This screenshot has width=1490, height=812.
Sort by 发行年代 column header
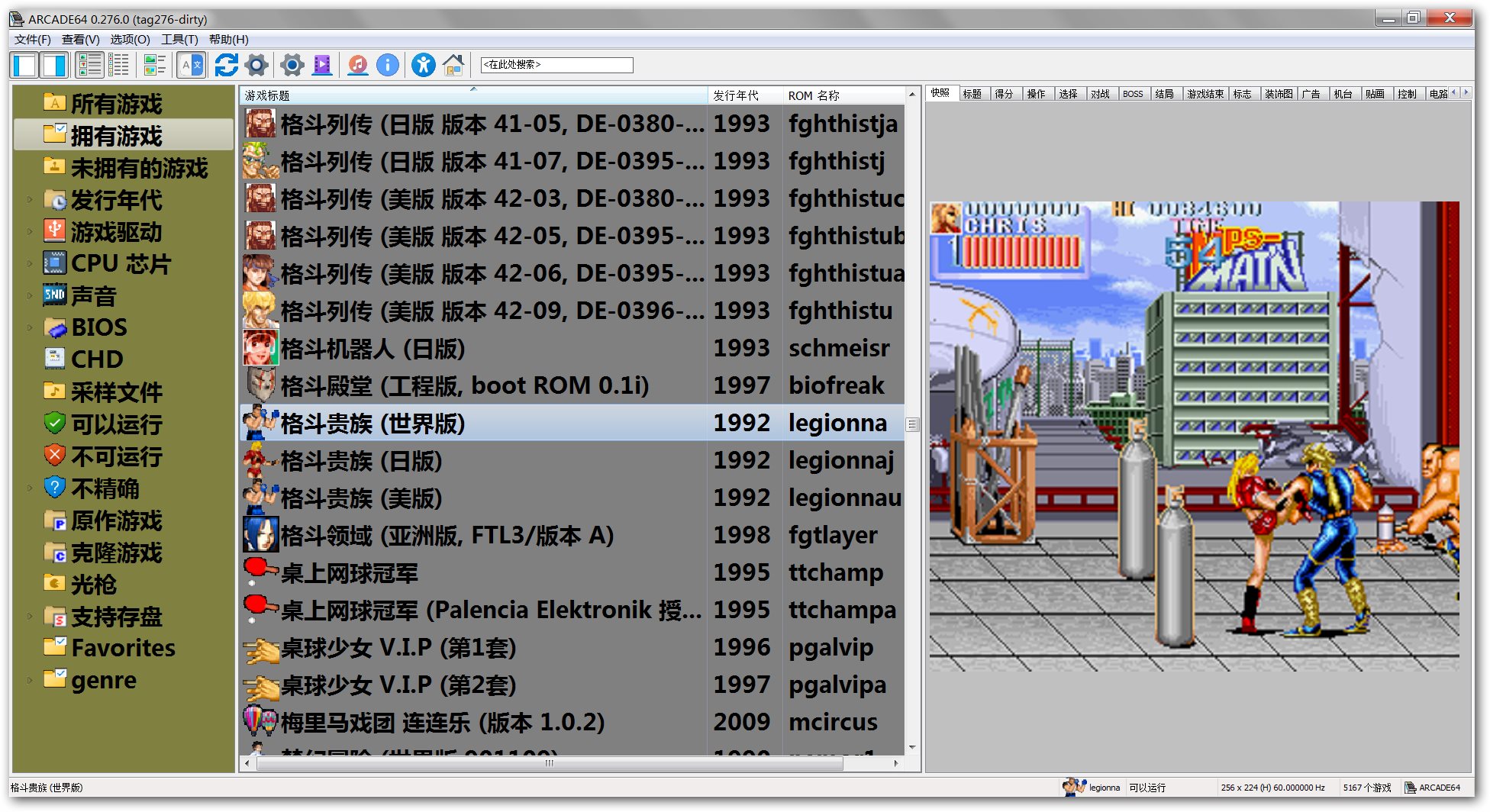point(746,95)
